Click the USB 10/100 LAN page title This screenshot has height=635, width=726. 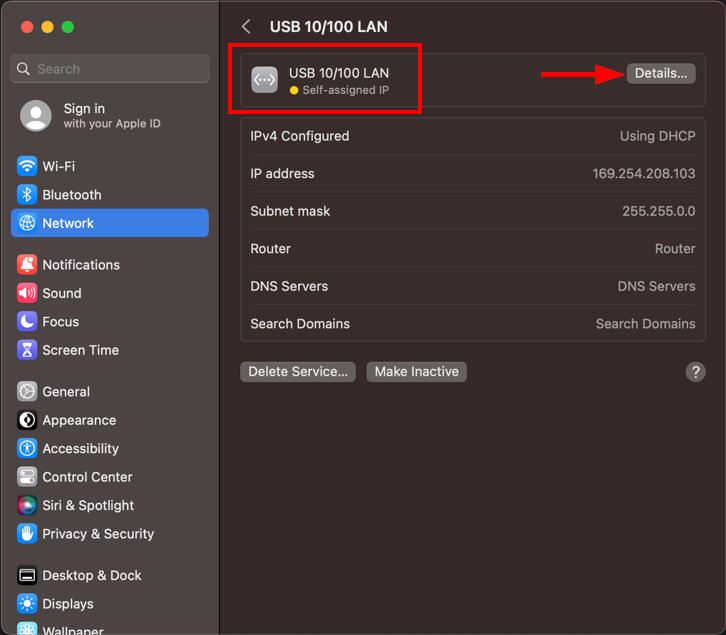(329, 27)
